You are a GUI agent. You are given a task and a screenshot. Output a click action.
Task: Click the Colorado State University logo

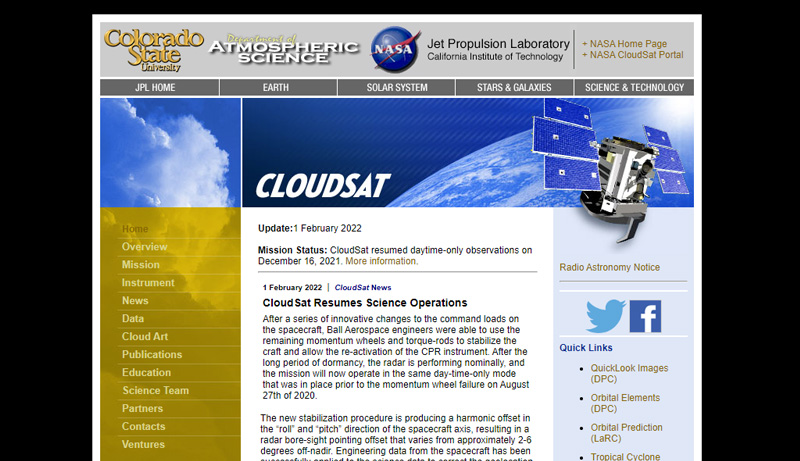click(x=154, y=50)
